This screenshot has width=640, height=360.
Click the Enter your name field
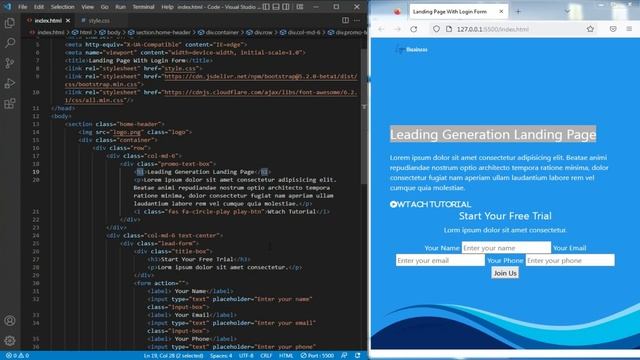(x=506, y=248)
